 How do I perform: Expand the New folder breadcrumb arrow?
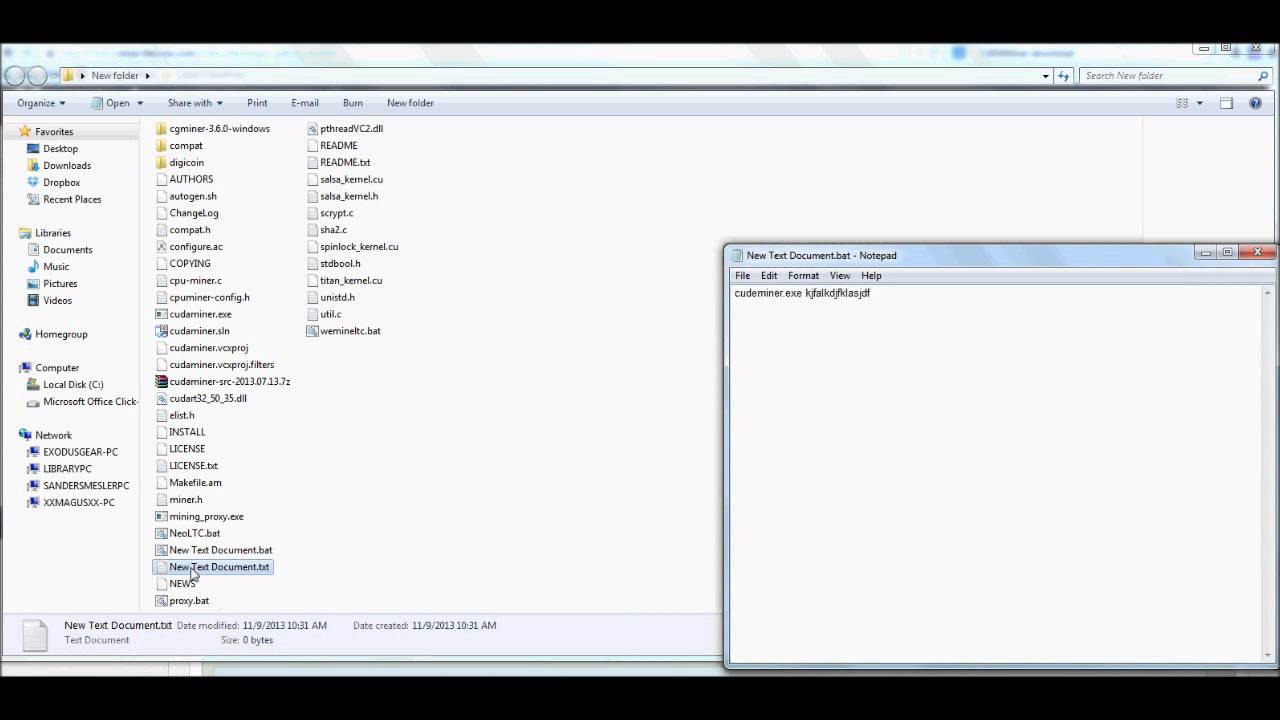coord(147,76)
